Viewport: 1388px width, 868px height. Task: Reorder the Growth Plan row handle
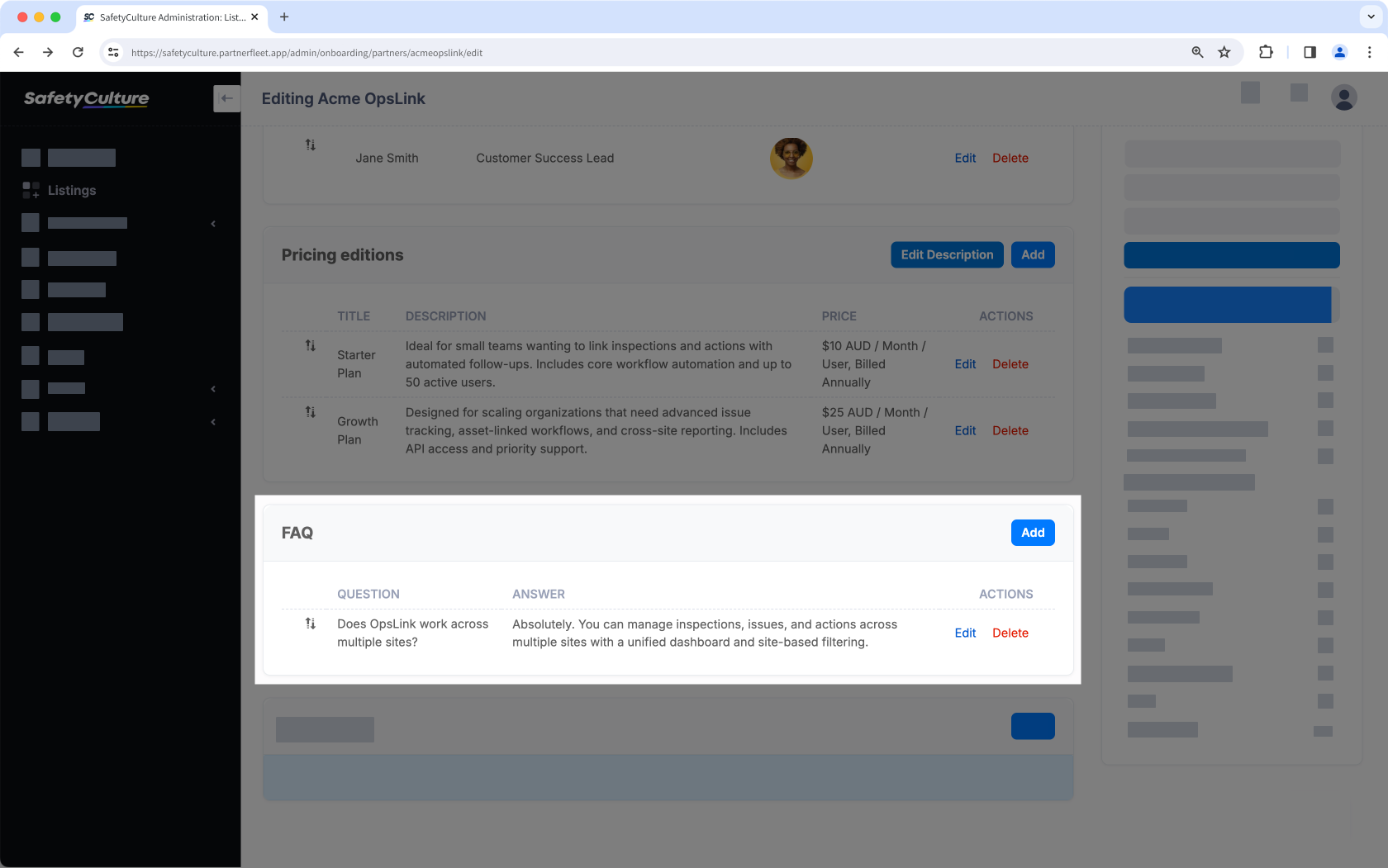point(311,411)
